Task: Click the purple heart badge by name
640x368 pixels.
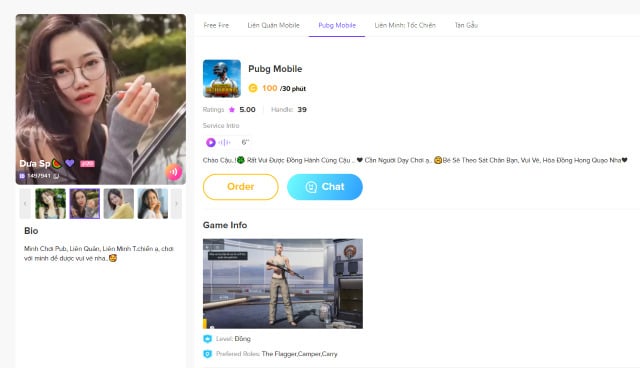Action: click(x=70, y=163)
